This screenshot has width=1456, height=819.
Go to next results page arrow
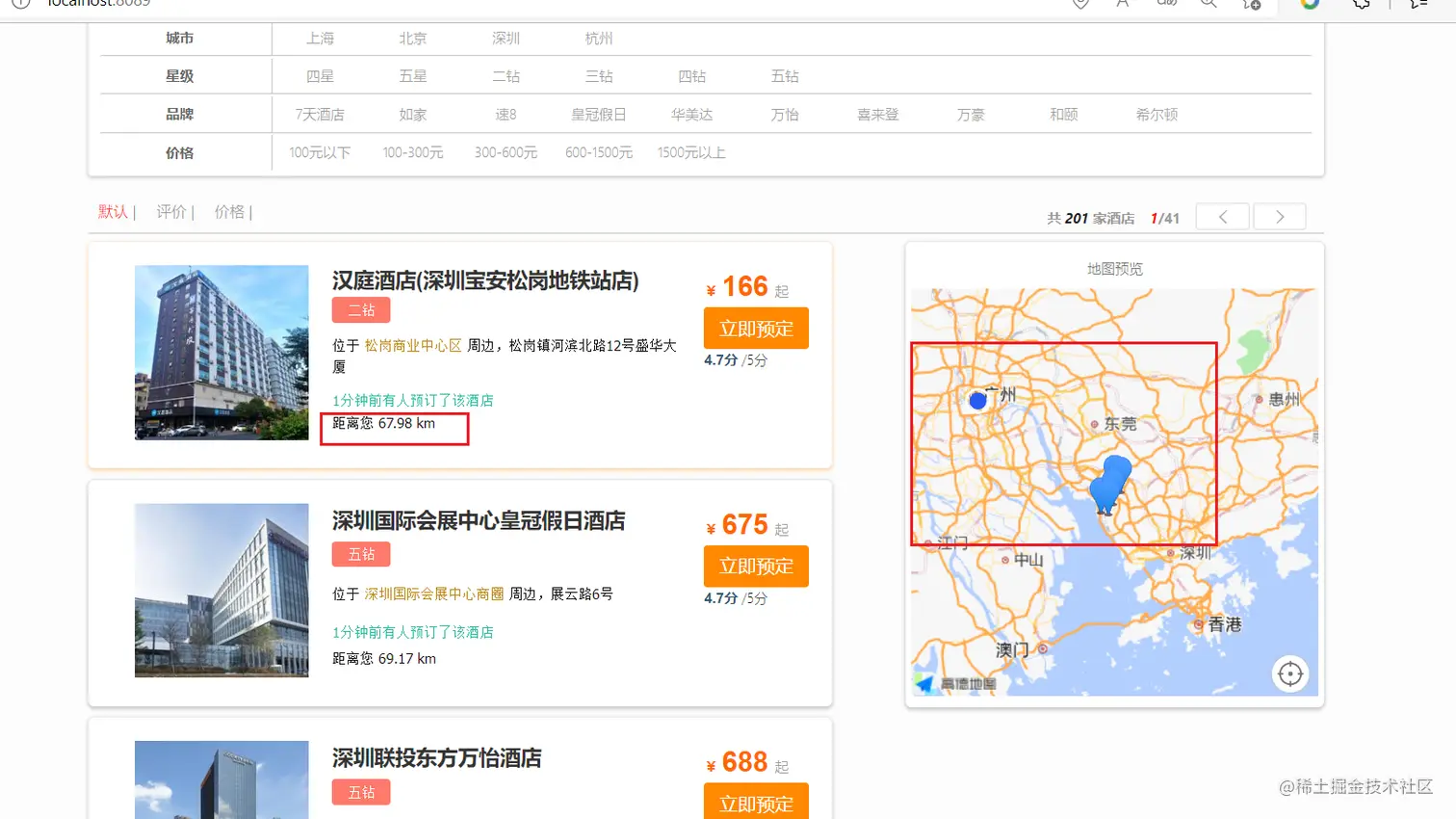[1280, 217]
